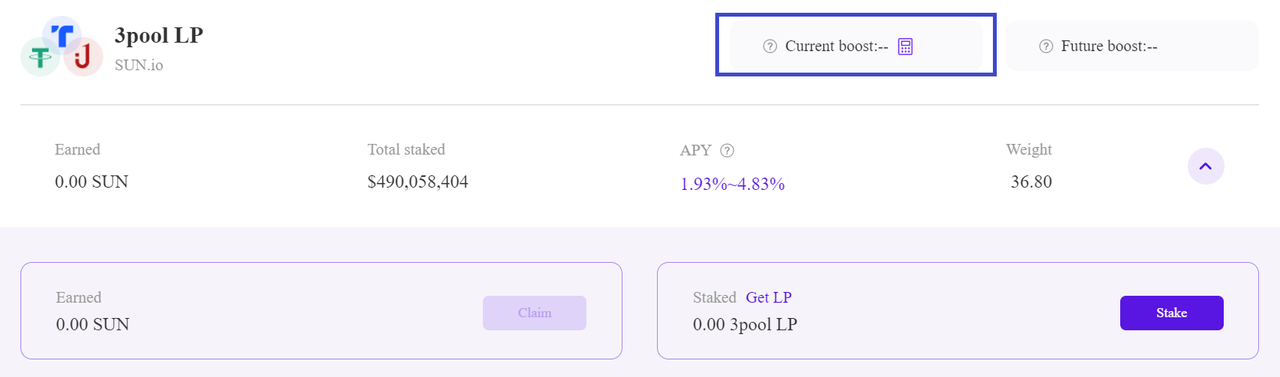Click the Claim button

(x=534, y=313)
